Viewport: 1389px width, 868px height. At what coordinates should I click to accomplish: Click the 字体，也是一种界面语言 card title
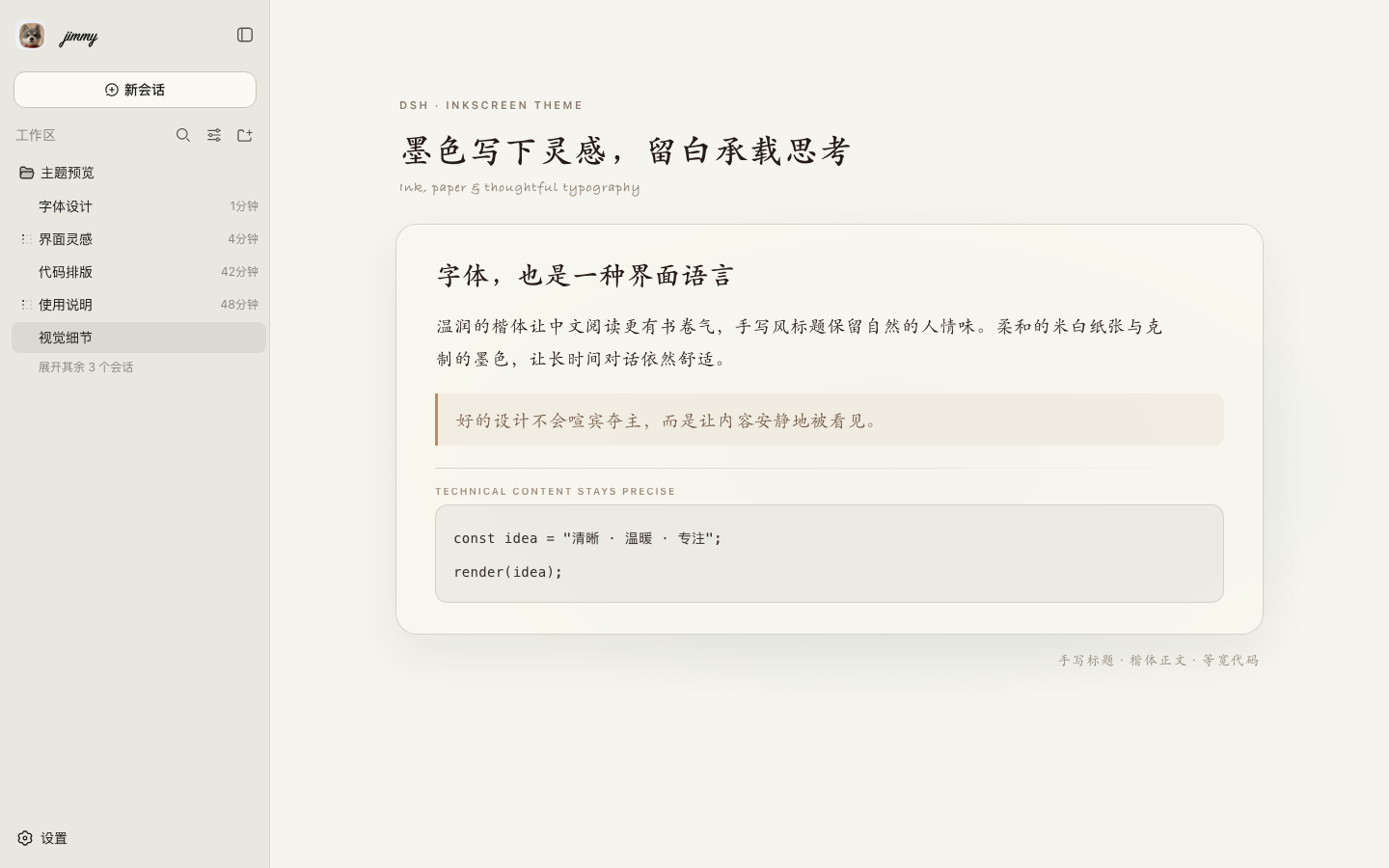pos(586,276)
